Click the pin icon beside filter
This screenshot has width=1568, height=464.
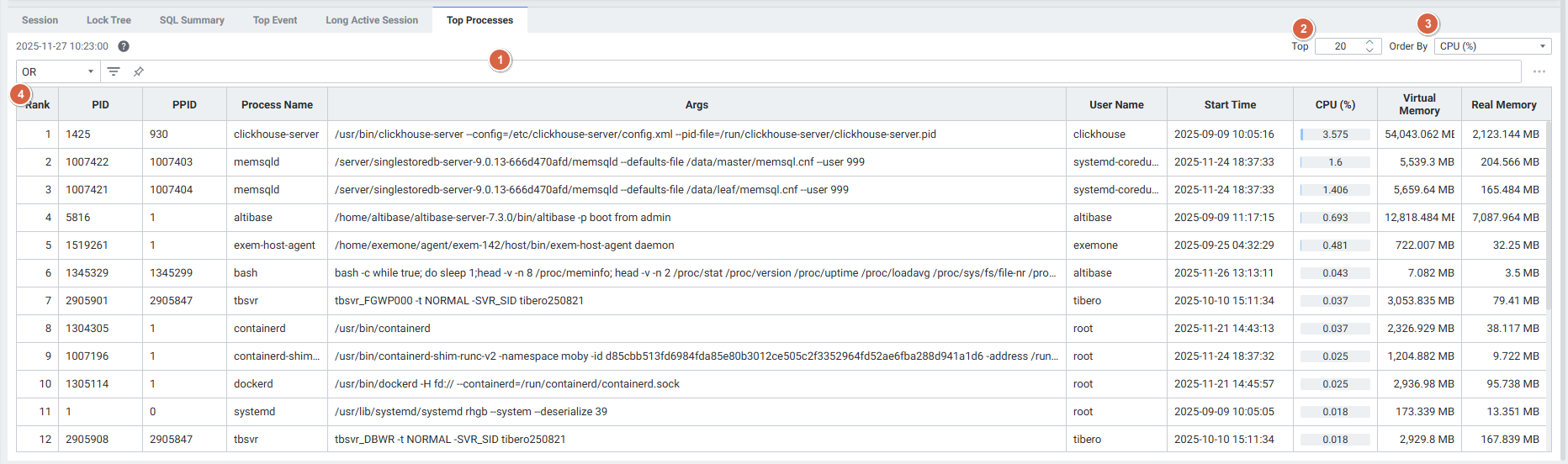139,71
